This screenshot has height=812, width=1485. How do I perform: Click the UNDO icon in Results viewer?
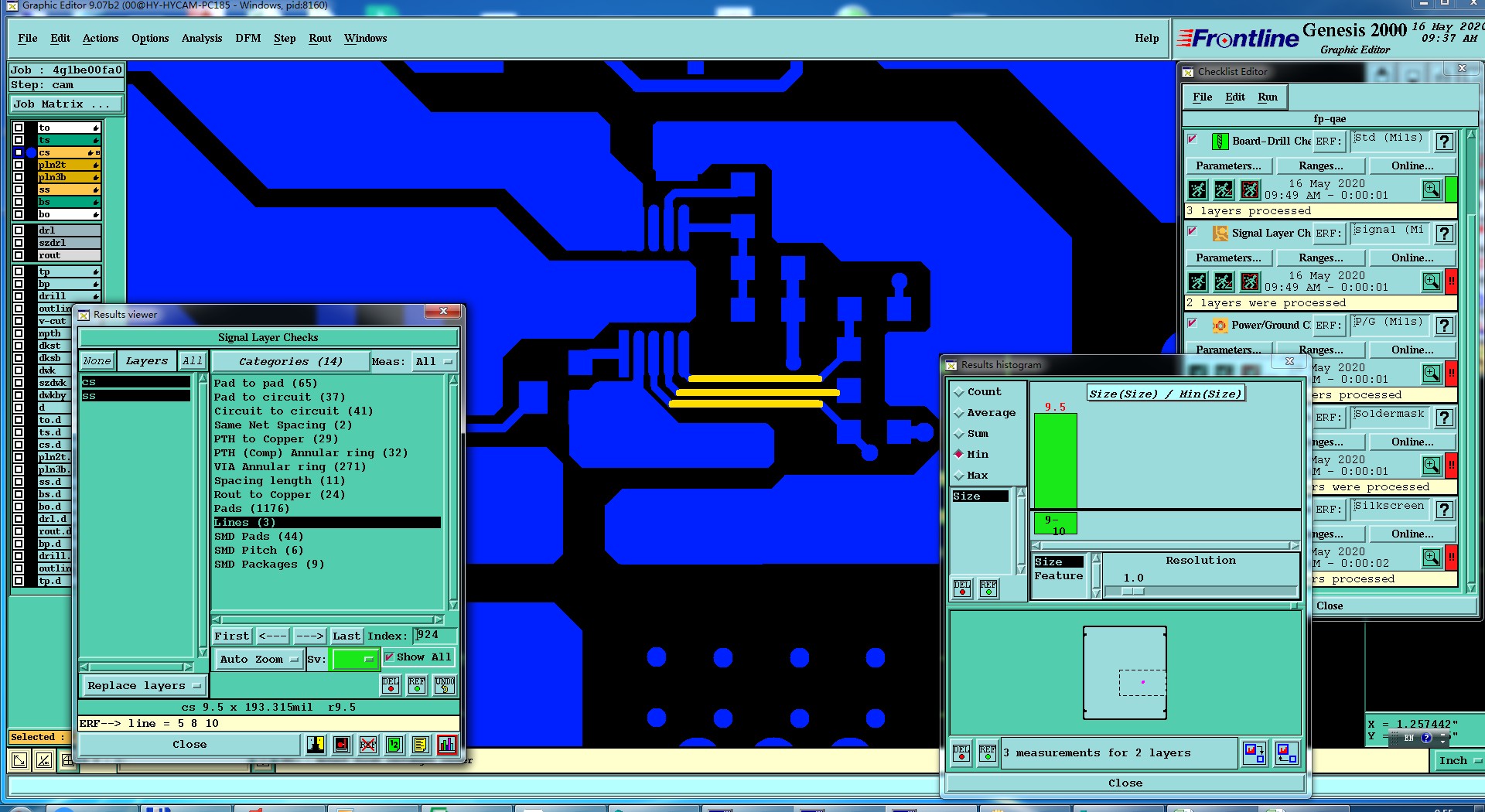point(445,685)
